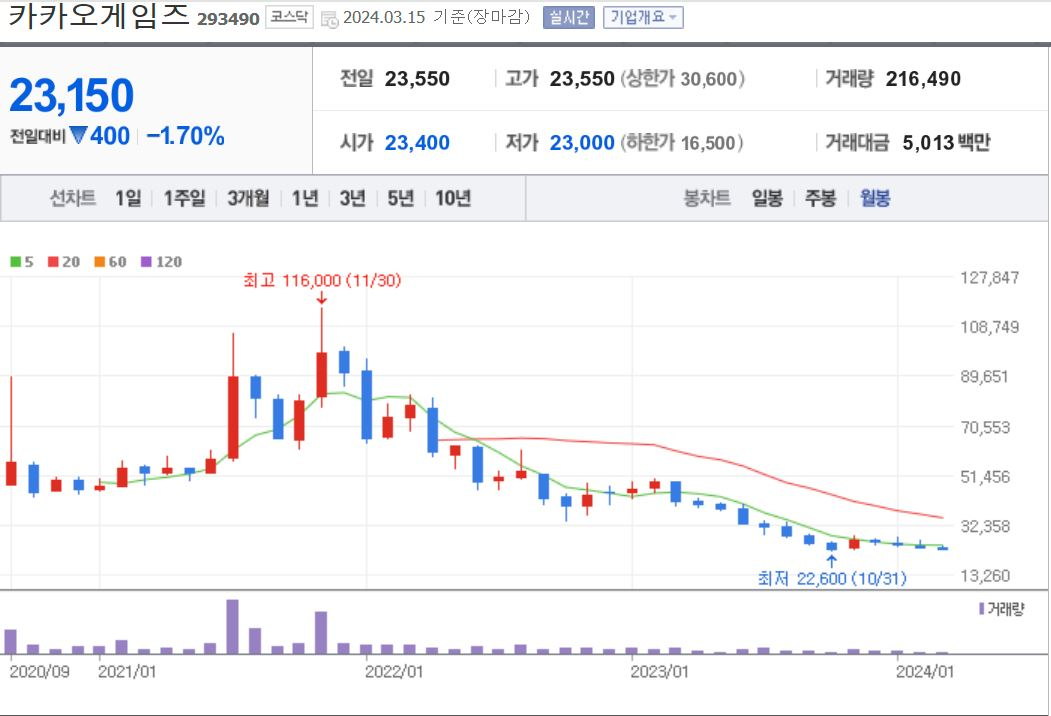Click the 상한가 30,600 text
This screenshot has height=716, width=1051.
click(682, 79)
